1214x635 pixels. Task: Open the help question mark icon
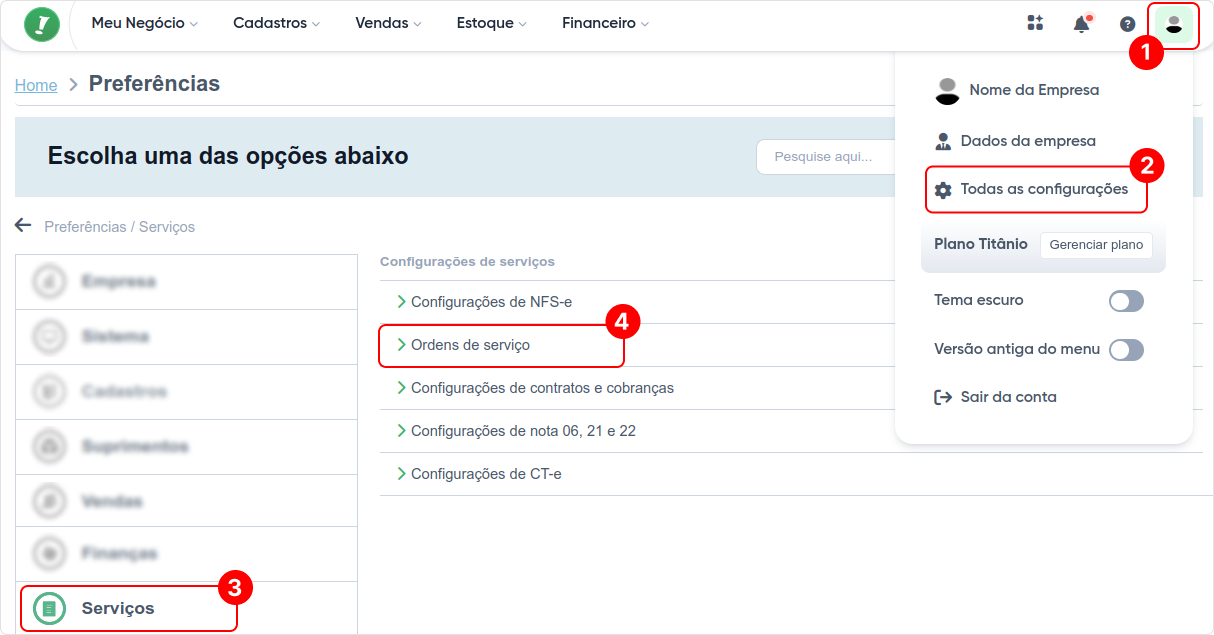click(1127, 24)
